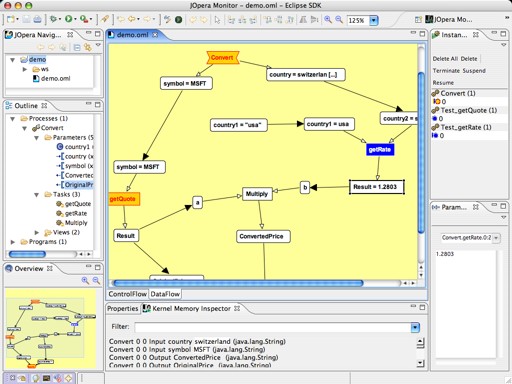
Task: Click the Print icon in the toolbar
Action: [37, 19]
